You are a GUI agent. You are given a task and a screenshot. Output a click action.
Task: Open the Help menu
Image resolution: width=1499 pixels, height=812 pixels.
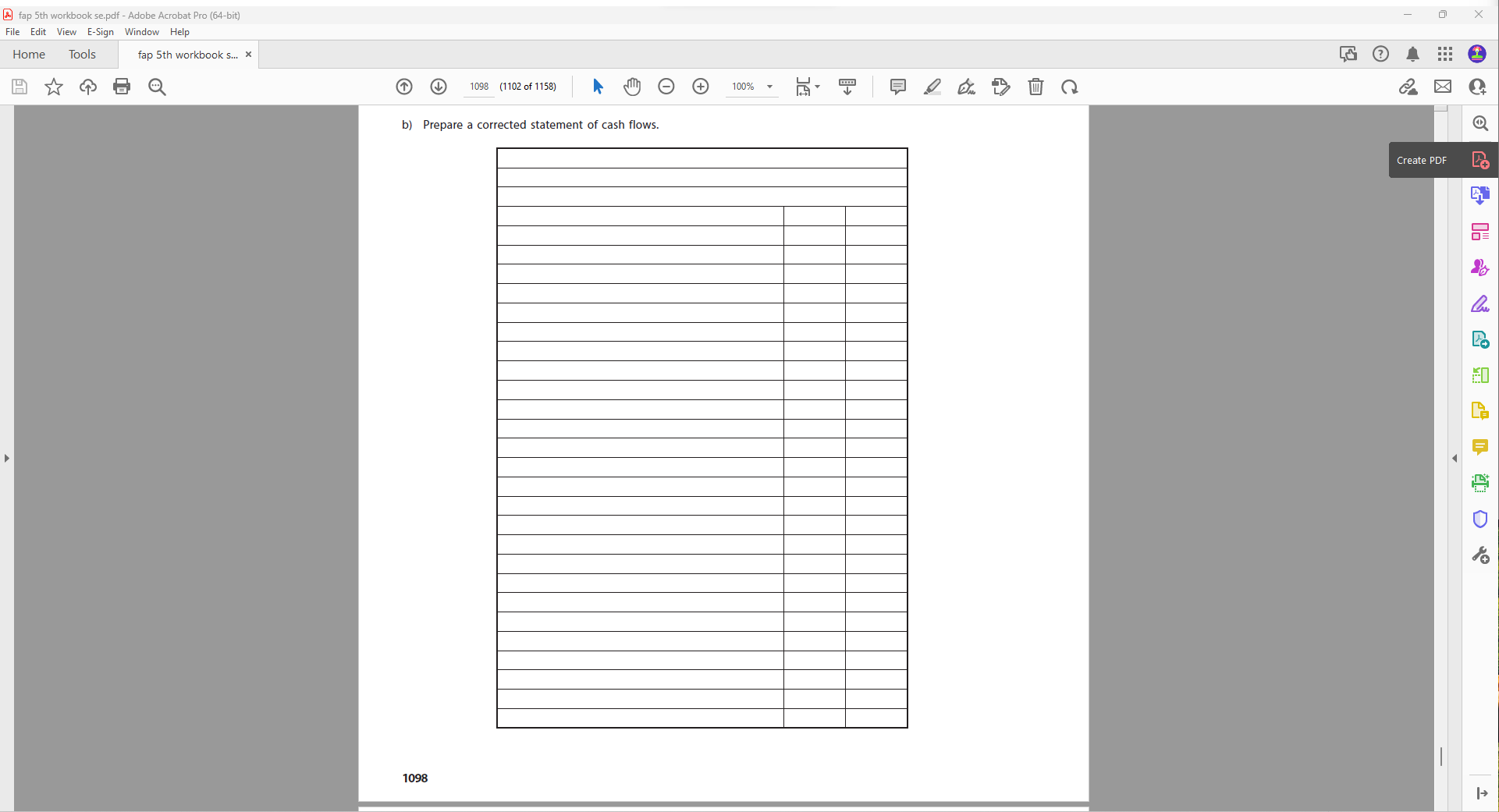click(179, 32)
